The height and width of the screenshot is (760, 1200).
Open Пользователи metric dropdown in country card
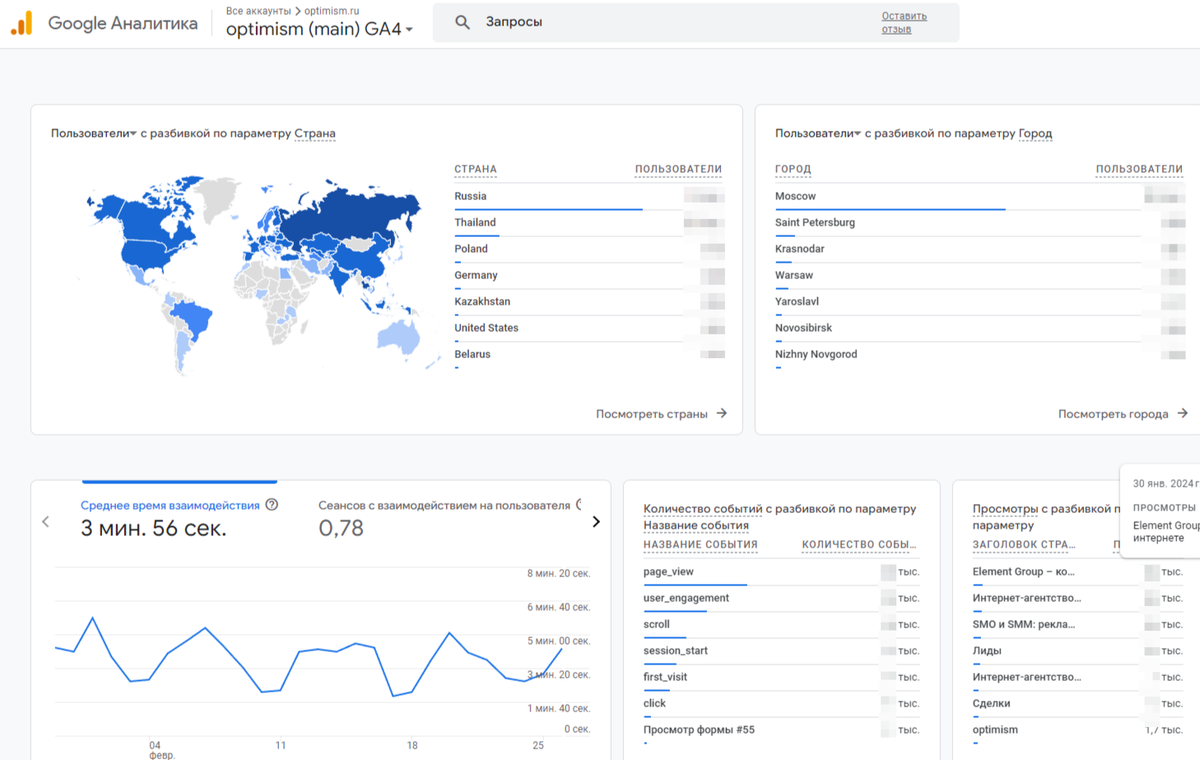pos(94,133)
